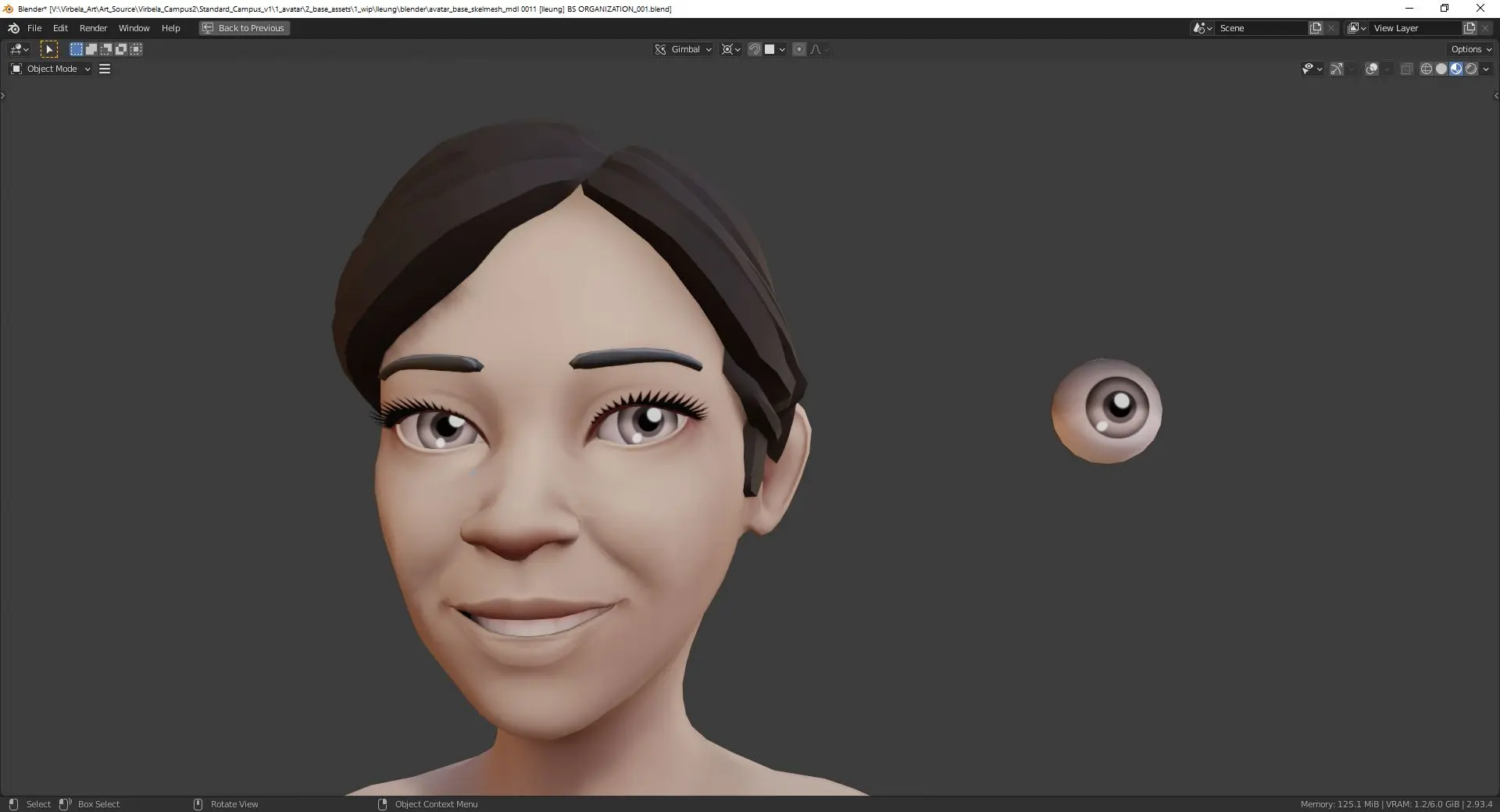Image resolution: width=1500 pixels, height=812 pixels.
Task: Open the Object Mode dropdown
Action: pyautogui.click(x=51, y=69)
